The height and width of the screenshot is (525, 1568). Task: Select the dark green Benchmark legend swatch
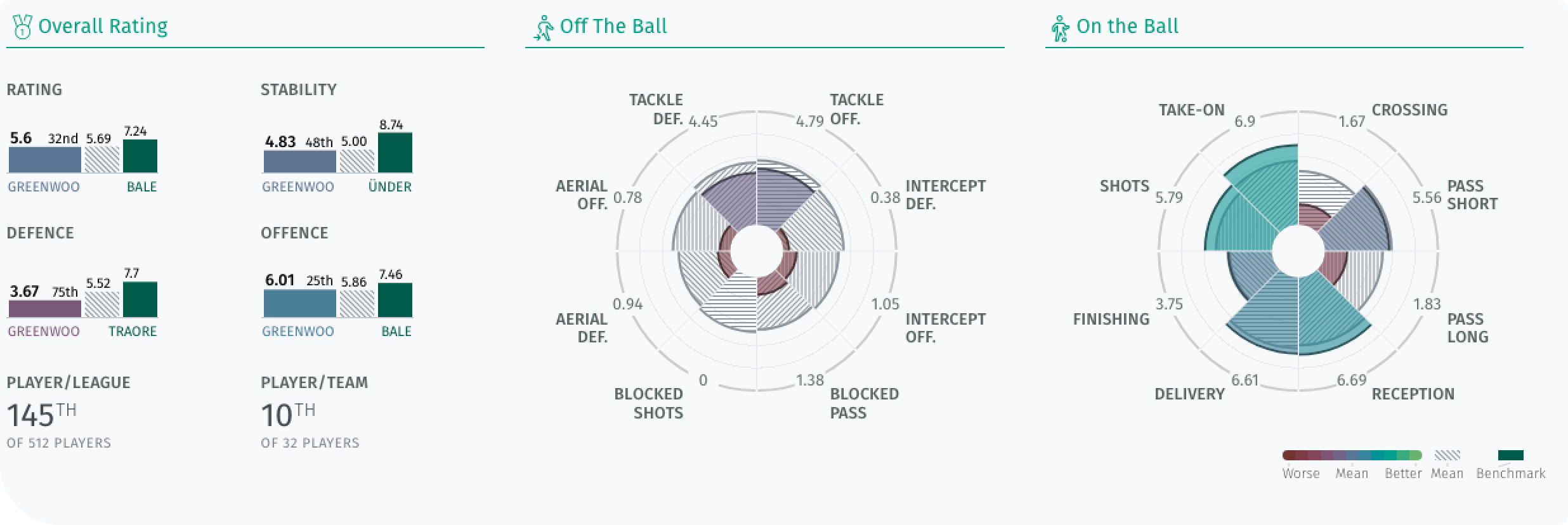(1510, 455)
